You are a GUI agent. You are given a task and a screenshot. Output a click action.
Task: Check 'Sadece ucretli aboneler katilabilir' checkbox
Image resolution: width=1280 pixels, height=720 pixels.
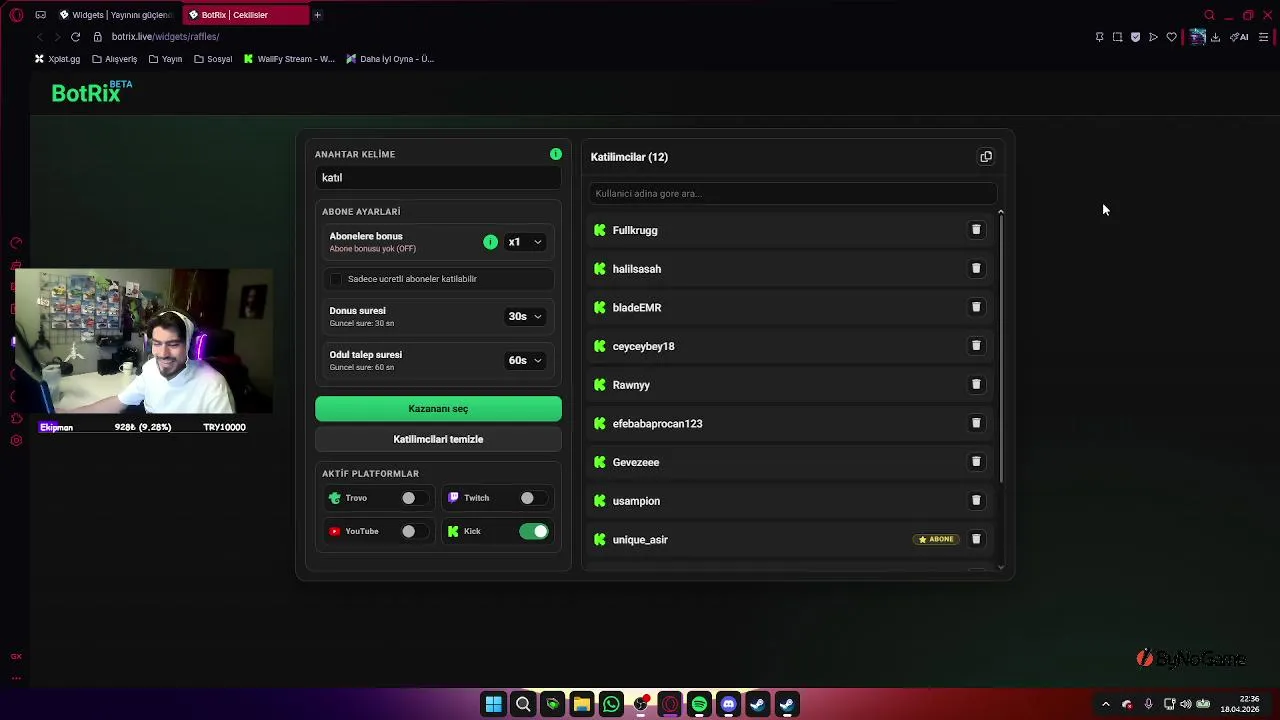click(336, 279)
